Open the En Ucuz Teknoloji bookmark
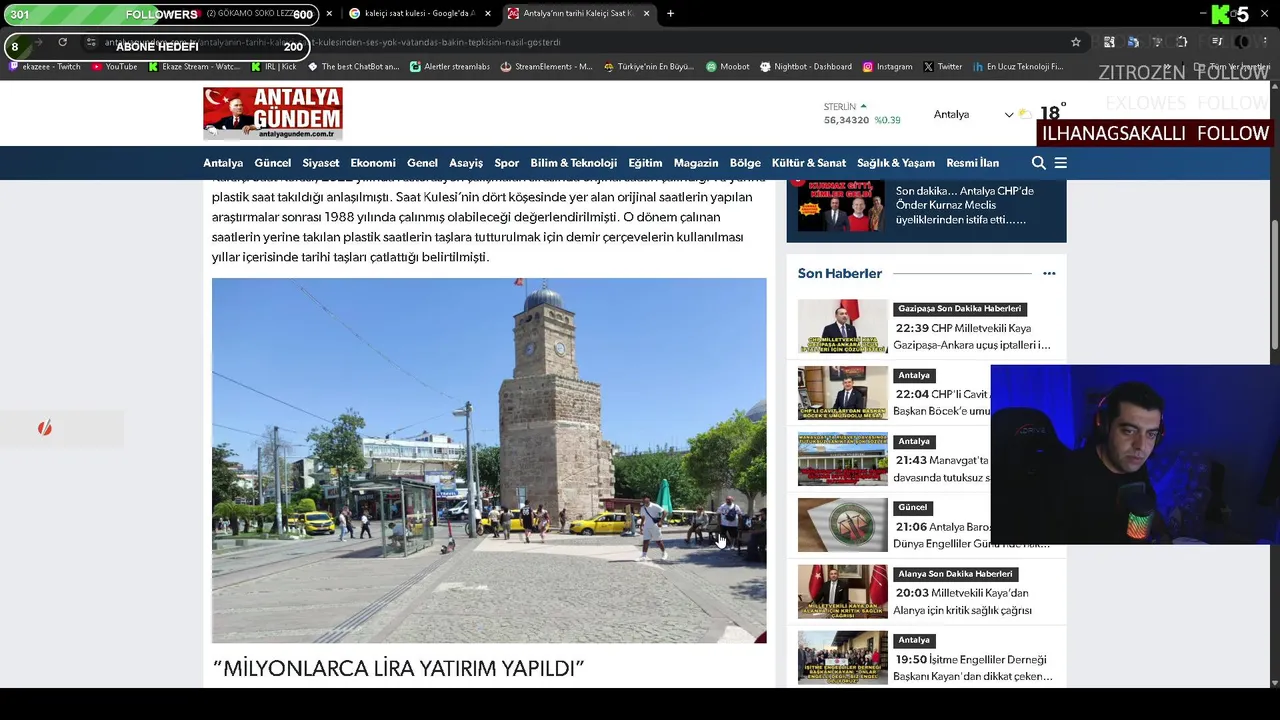The height and width of the screenshot is (720, 1280). (1017, 67)
